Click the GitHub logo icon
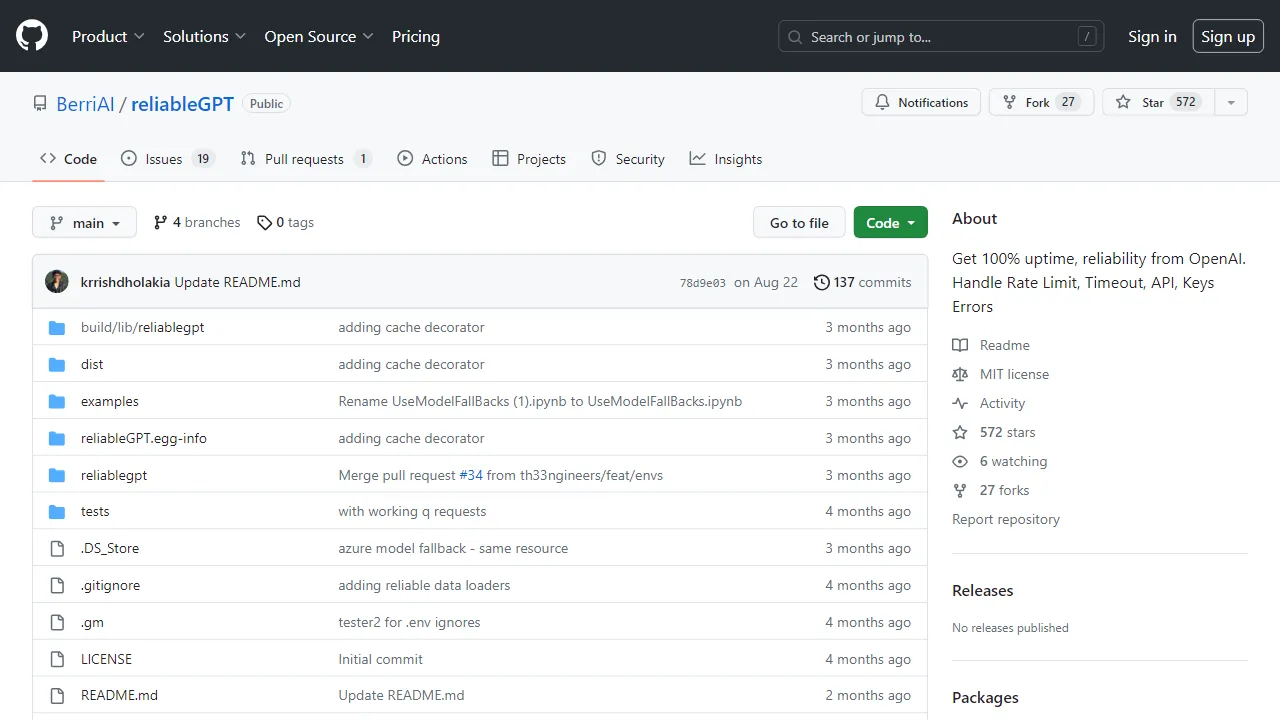 tap(32, 36)
